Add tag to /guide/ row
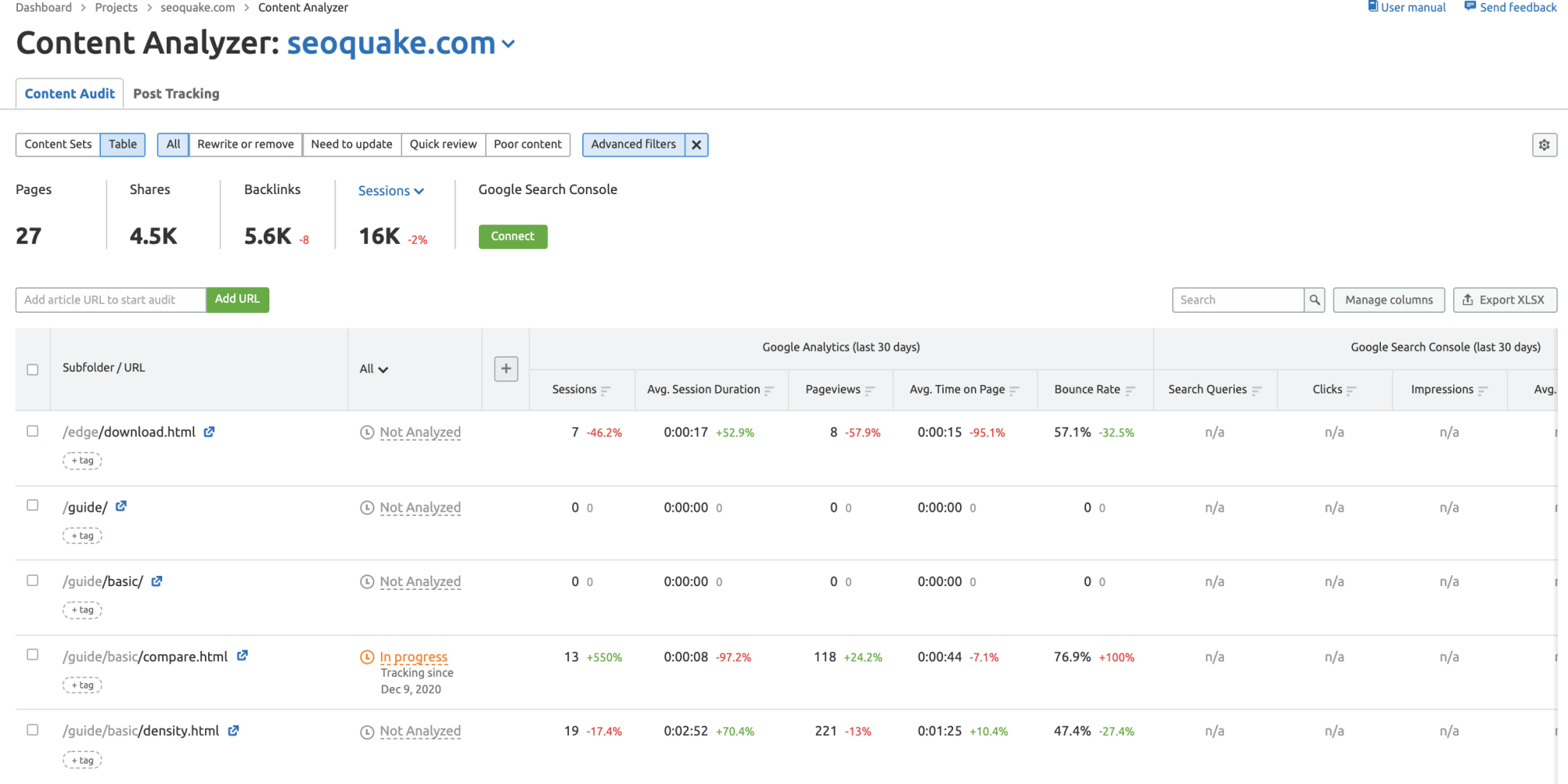1568x784 pixels. point(82,536)
